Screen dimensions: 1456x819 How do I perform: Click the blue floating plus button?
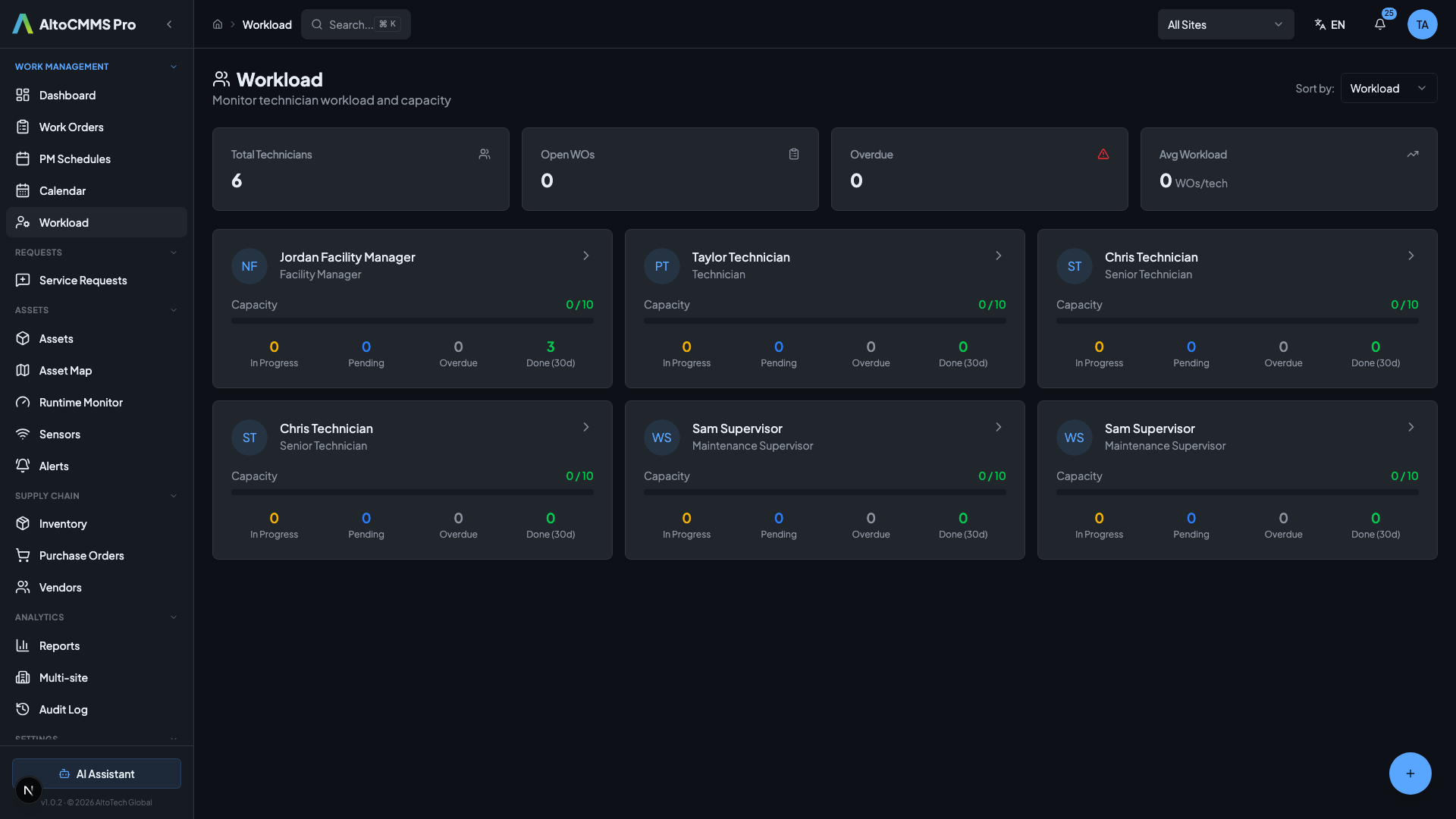(x=1410, y=773)
